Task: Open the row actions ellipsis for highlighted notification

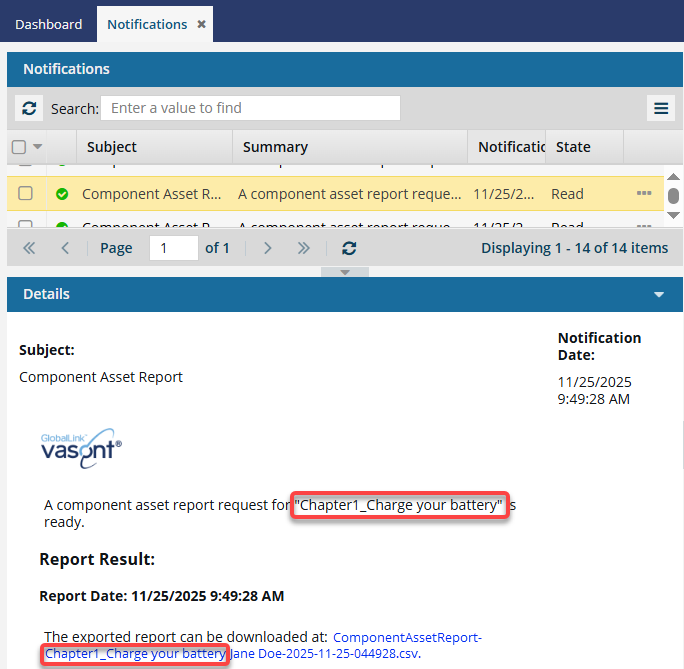Action: [x=644, y=194]
